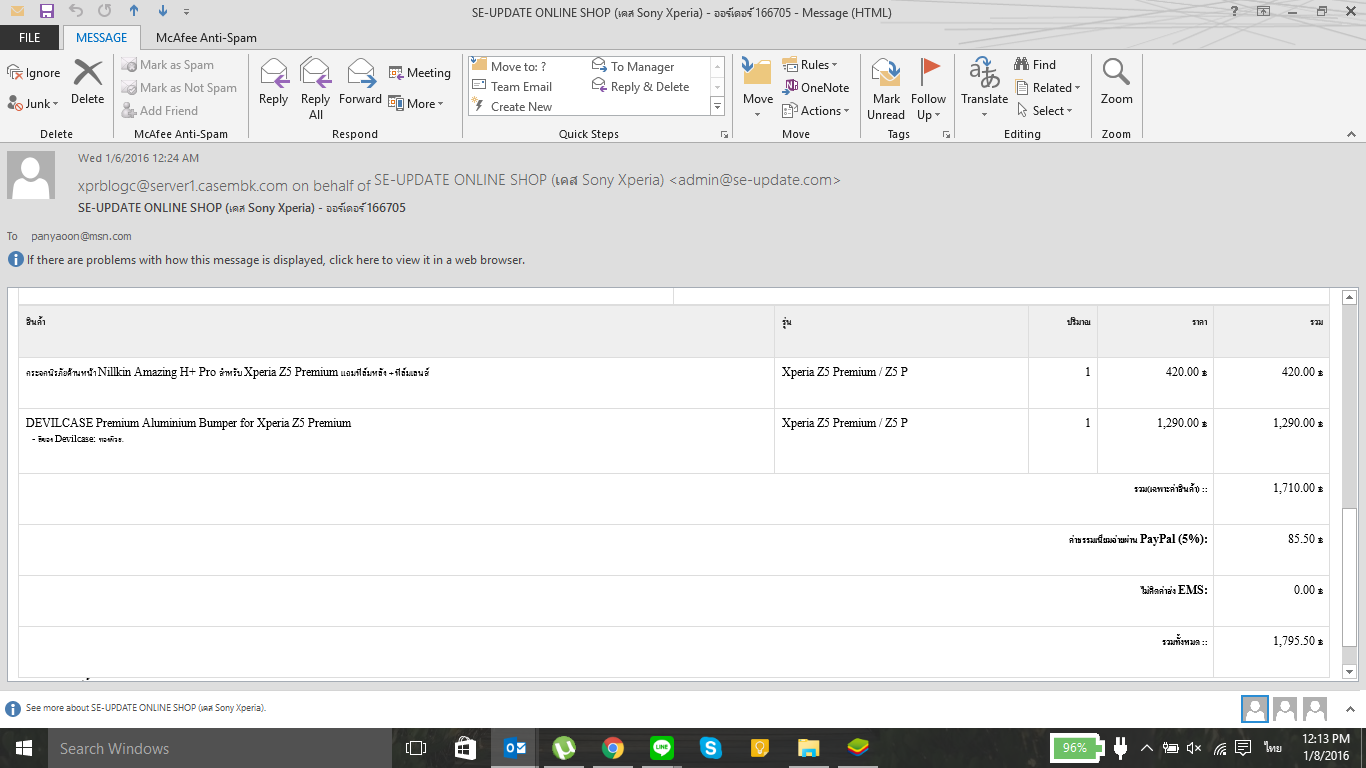Switch to the McAfee Anti-Spam tab
Viewport: 1366px width, 768px height.
click(206, 38)
